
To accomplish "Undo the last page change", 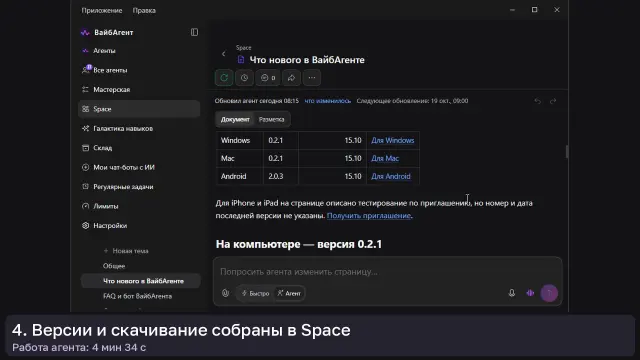I will click(538, 101).
